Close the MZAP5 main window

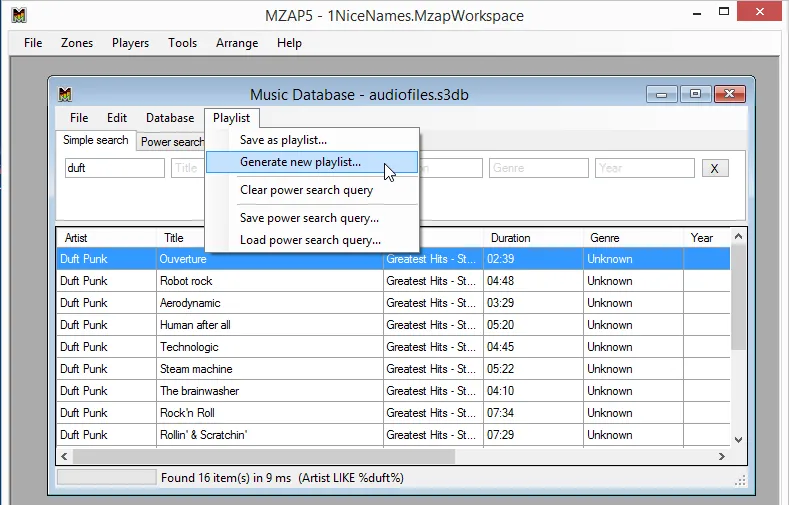(x=760, y=12)
